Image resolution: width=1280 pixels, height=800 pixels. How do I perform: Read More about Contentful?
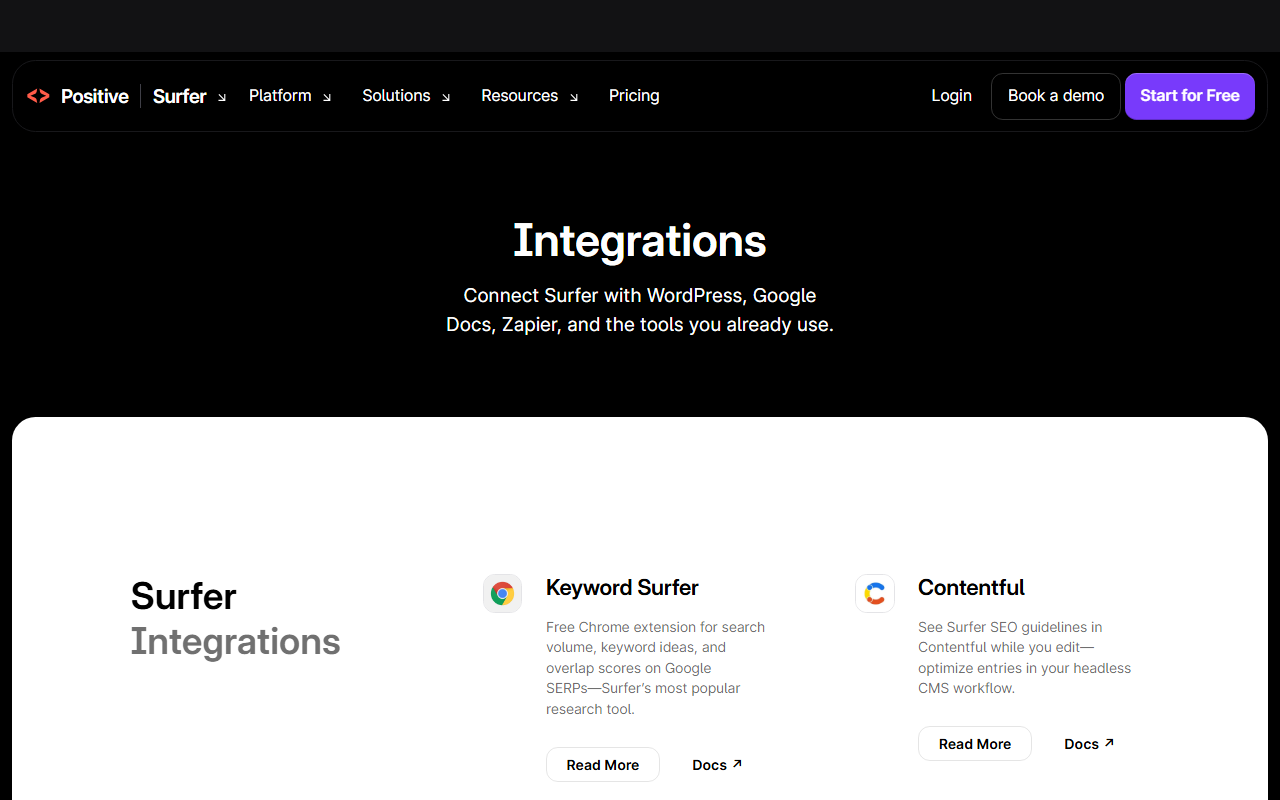tap(975, 744)
